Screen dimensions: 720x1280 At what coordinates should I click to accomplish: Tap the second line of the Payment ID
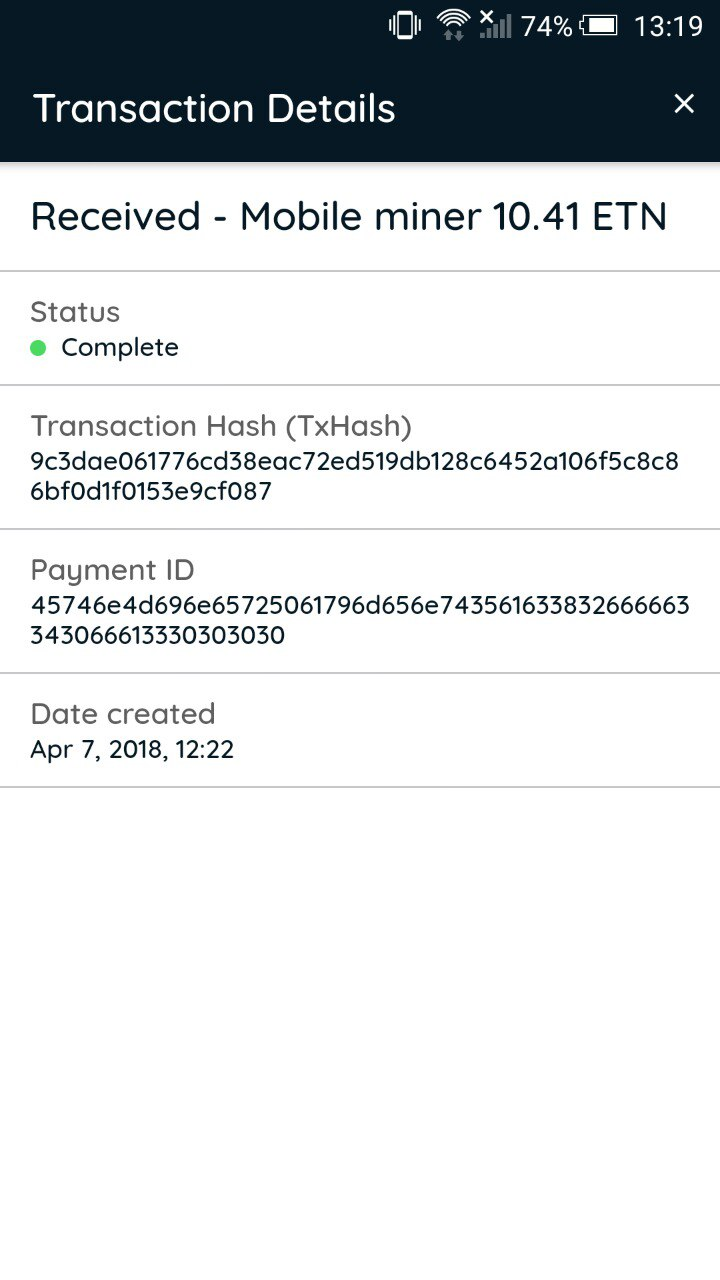tap(158, 636)
